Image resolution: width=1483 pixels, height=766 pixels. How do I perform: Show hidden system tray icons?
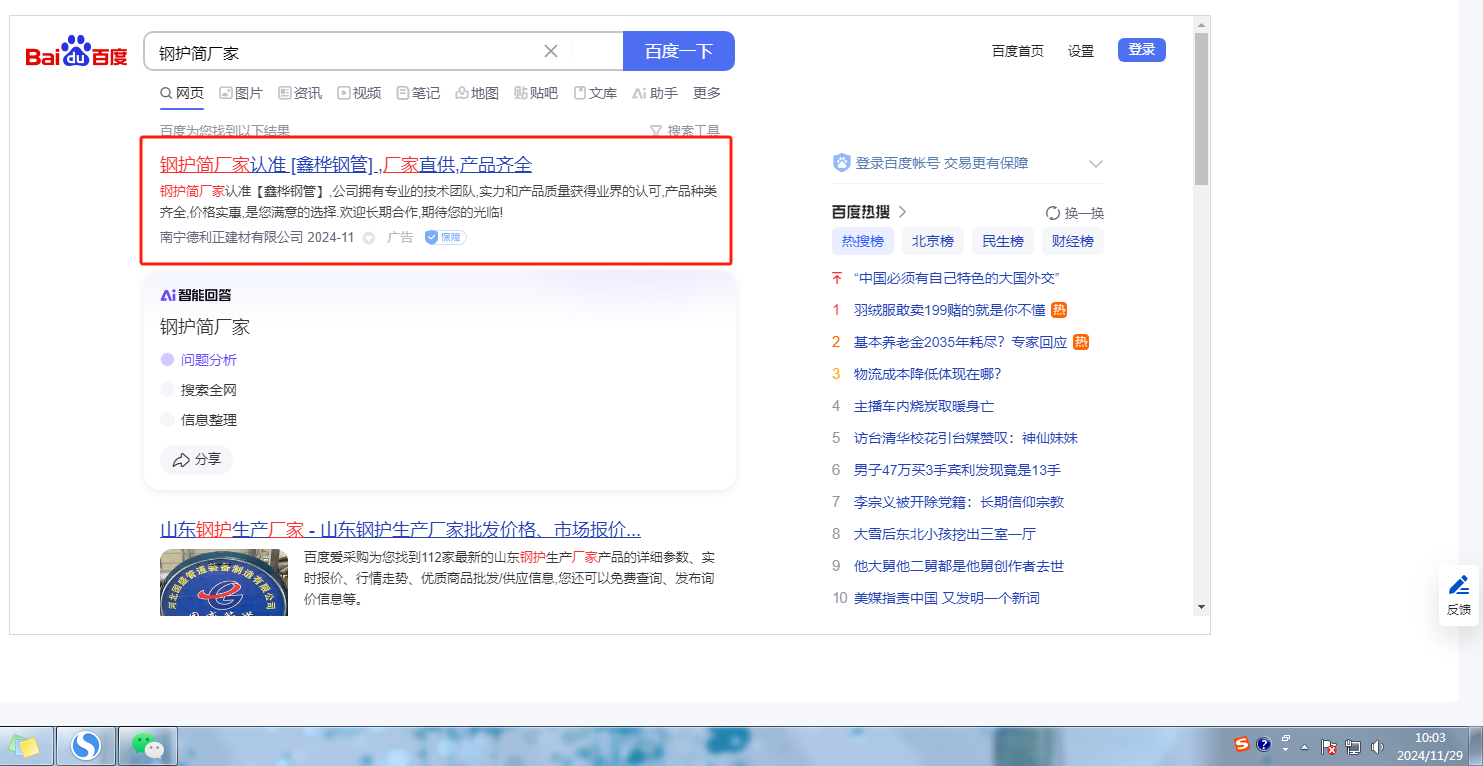(1304, 747)
